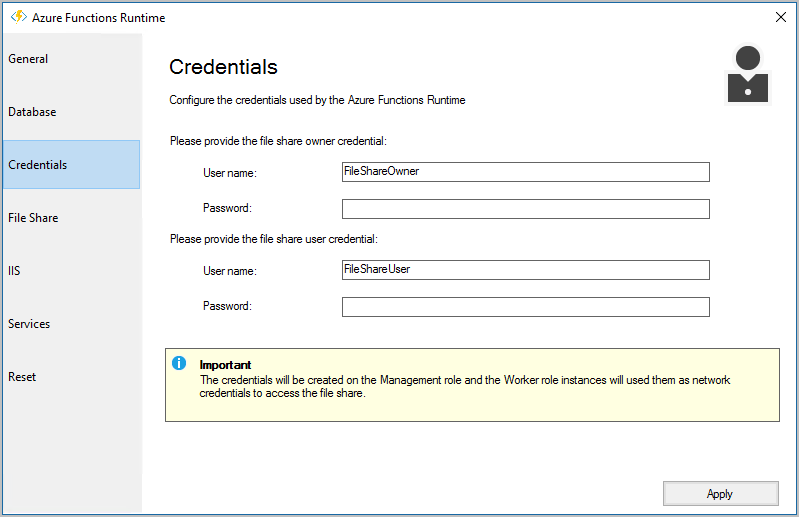Focus the file share owner user name field
This screenshot has height=517, width=799.
pyautogui.click(x=525, y=172)
